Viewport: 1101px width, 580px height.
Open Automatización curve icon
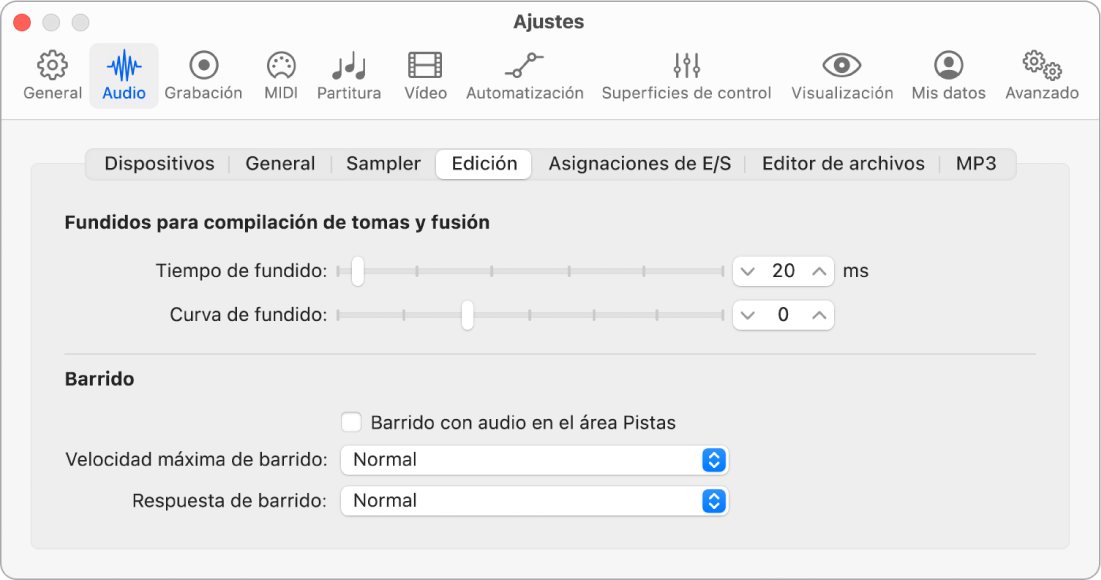[x=525, y=65]
